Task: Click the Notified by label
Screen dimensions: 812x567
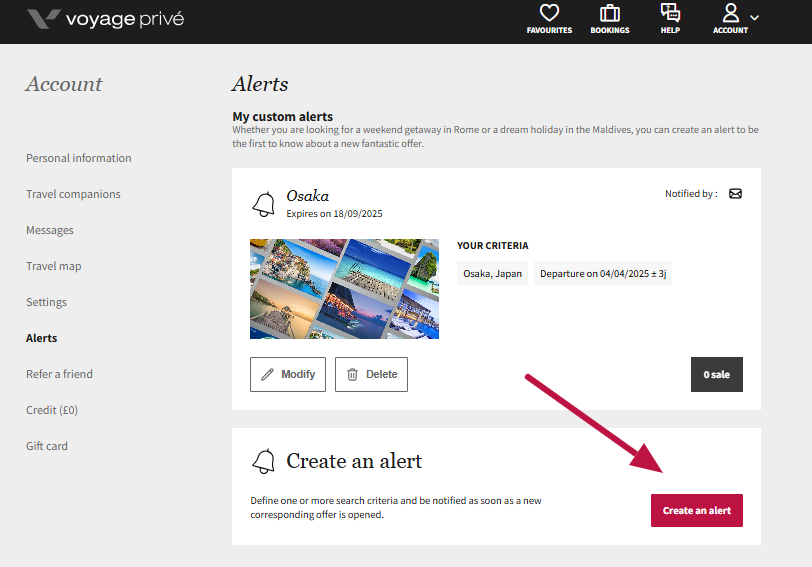Action: click(x=691, y=194)
